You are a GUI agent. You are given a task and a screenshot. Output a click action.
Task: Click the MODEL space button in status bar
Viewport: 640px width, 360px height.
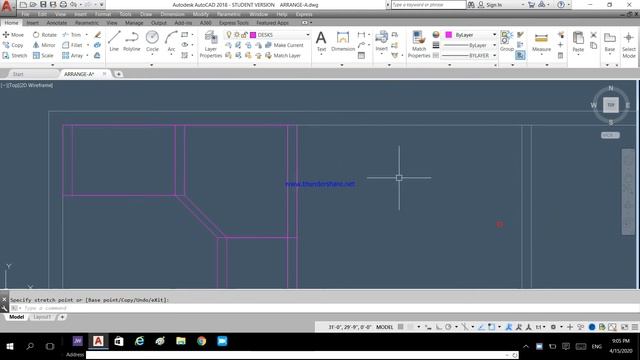(384, 327)
